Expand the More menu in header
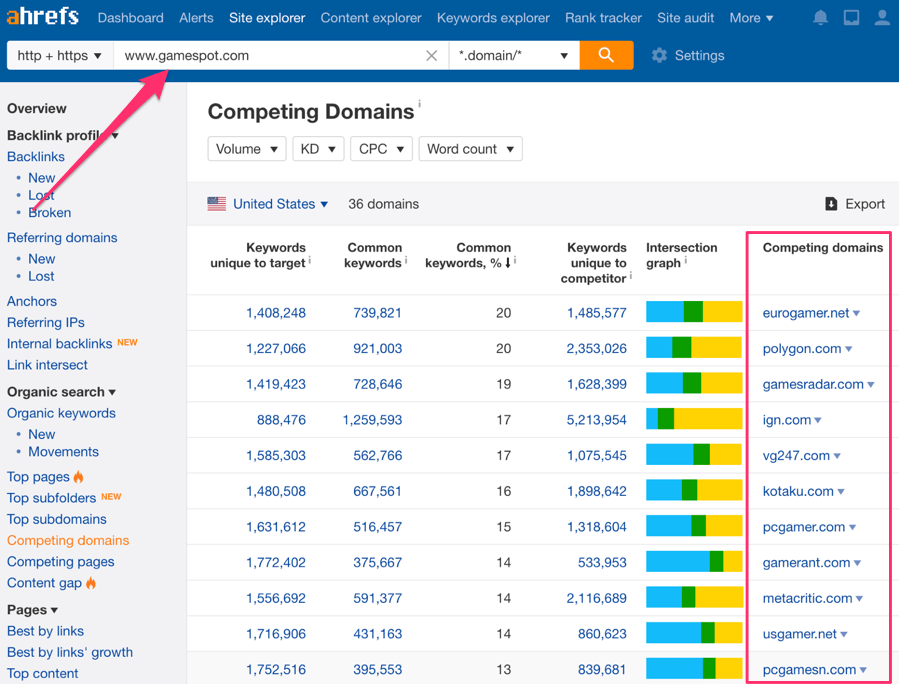This screenshot has height=684, width=899. pos(751,18)
